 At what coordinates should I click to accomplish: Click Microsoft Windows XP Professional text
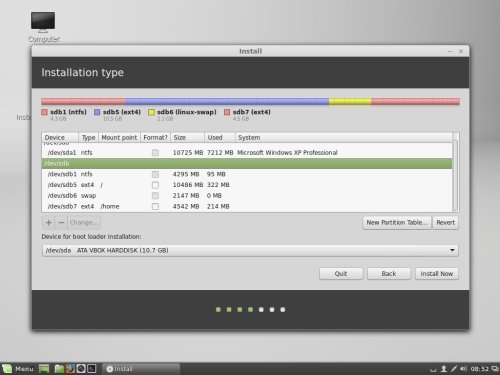click(287, 153)
